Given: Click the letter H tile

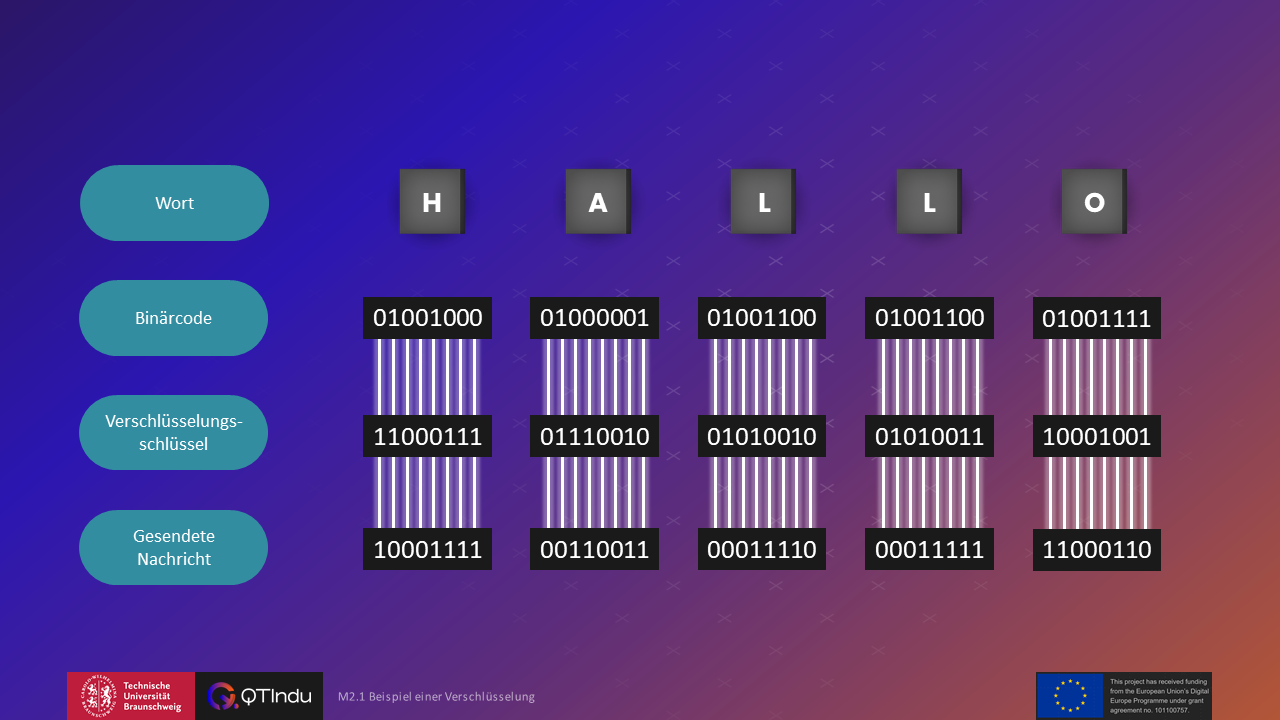Looking at the screenshot, I should (x=431, y=202).
